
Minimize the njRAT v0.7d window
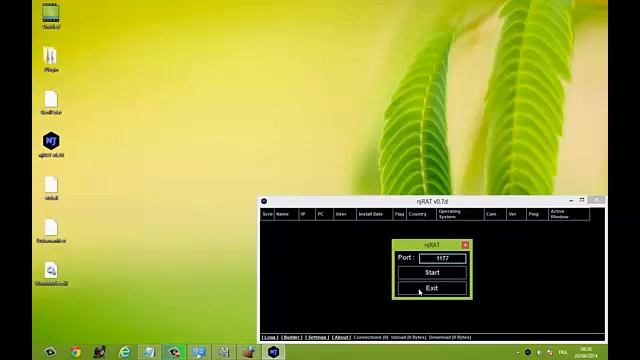point(571,200)
